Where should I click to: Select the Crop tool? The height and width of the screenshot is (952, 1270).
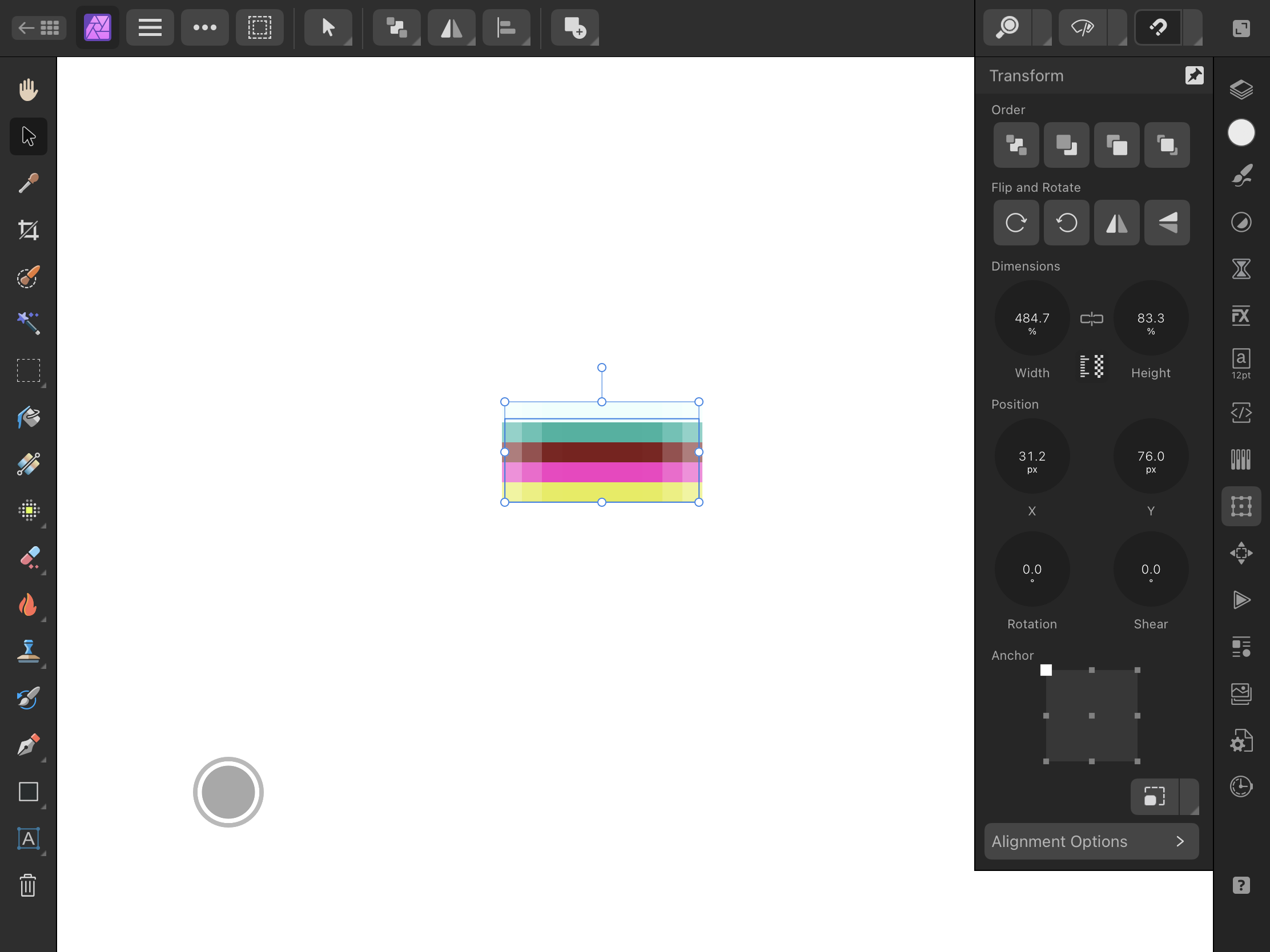(x=28, y=230)
